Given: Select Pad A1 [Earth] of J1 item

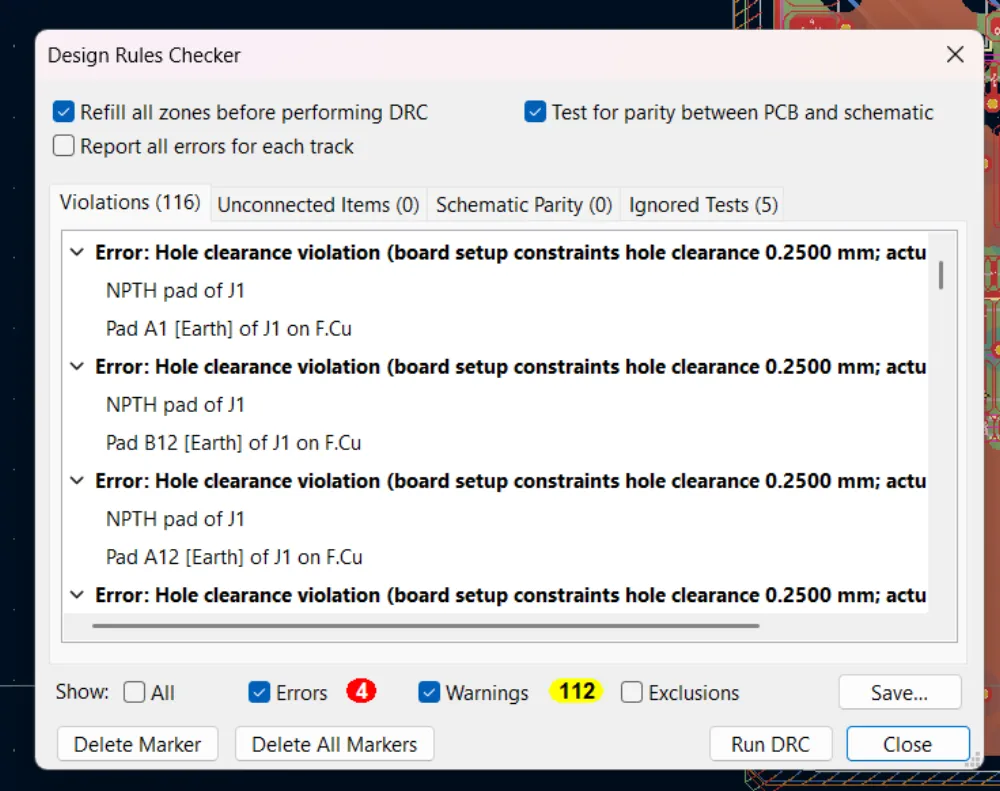Looking at the screenshot, I should pyautogui.click(x=228, y=328).
